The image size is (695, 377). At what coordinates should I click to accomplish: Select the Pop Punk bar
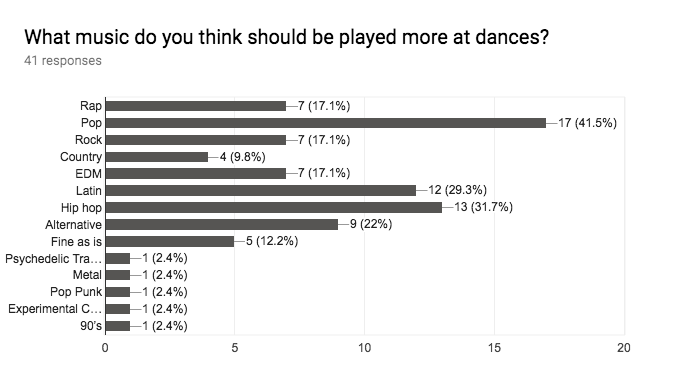[x=118, y=292]
